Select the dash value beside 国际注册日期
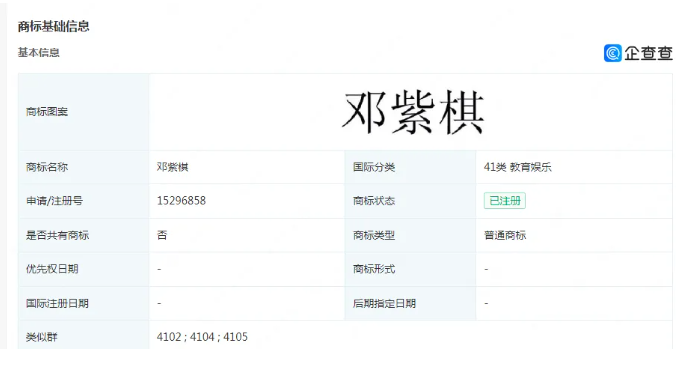The image size is (697, 367). pos(159,303)
